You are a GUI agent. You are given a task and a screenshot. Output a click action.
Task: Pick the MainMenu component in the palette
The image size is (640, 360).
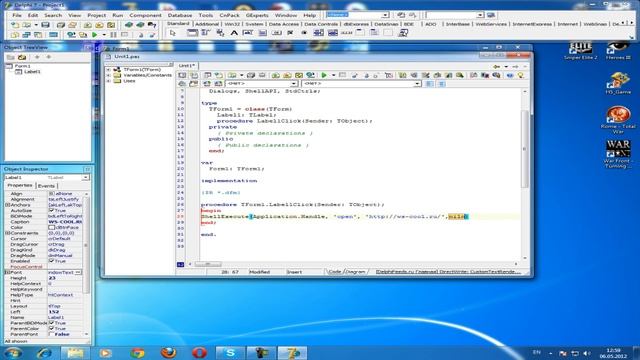coord(206,33)
